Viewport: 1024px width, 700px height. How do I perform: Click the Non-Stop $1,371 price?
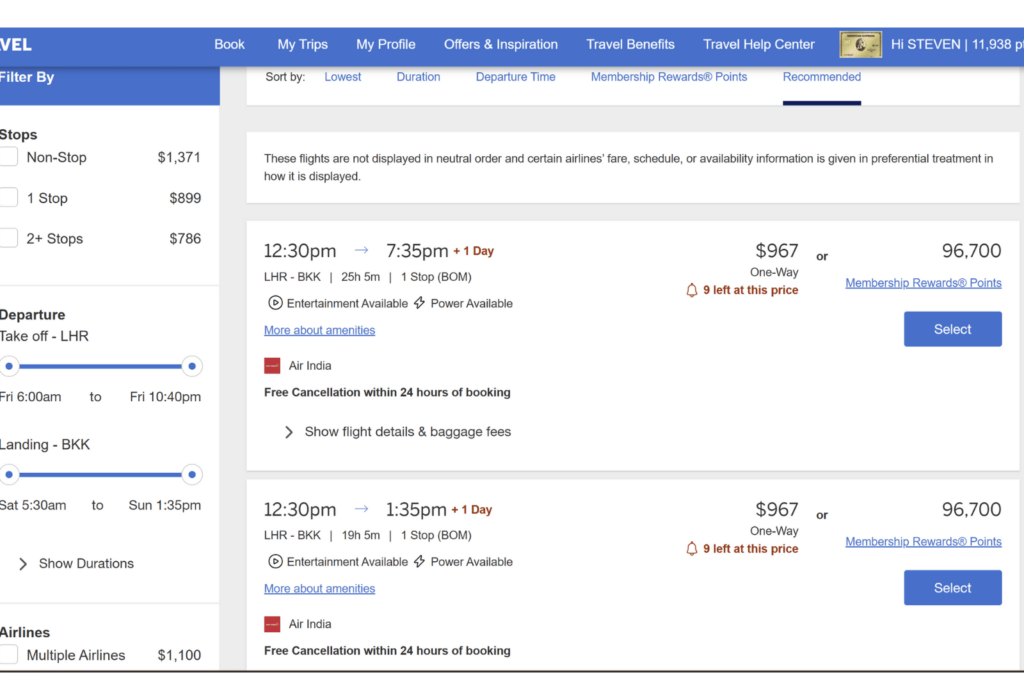pos(179,157)
